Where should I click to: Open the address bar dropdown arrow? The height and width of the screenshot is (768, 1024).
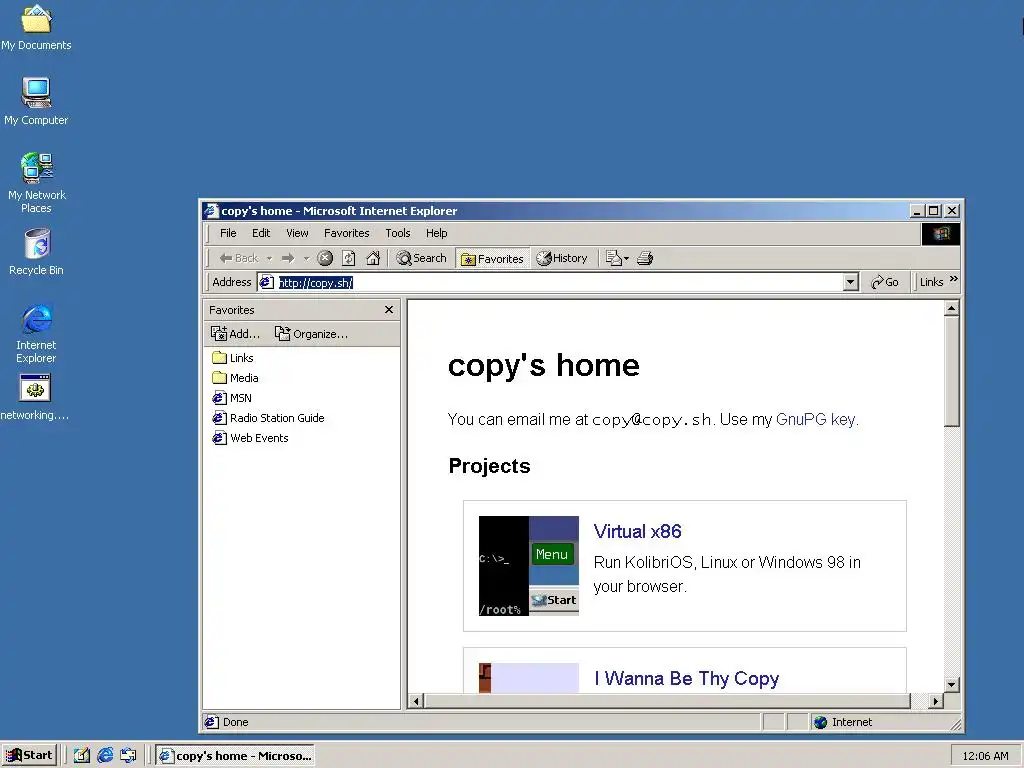[x=850, y=282]
